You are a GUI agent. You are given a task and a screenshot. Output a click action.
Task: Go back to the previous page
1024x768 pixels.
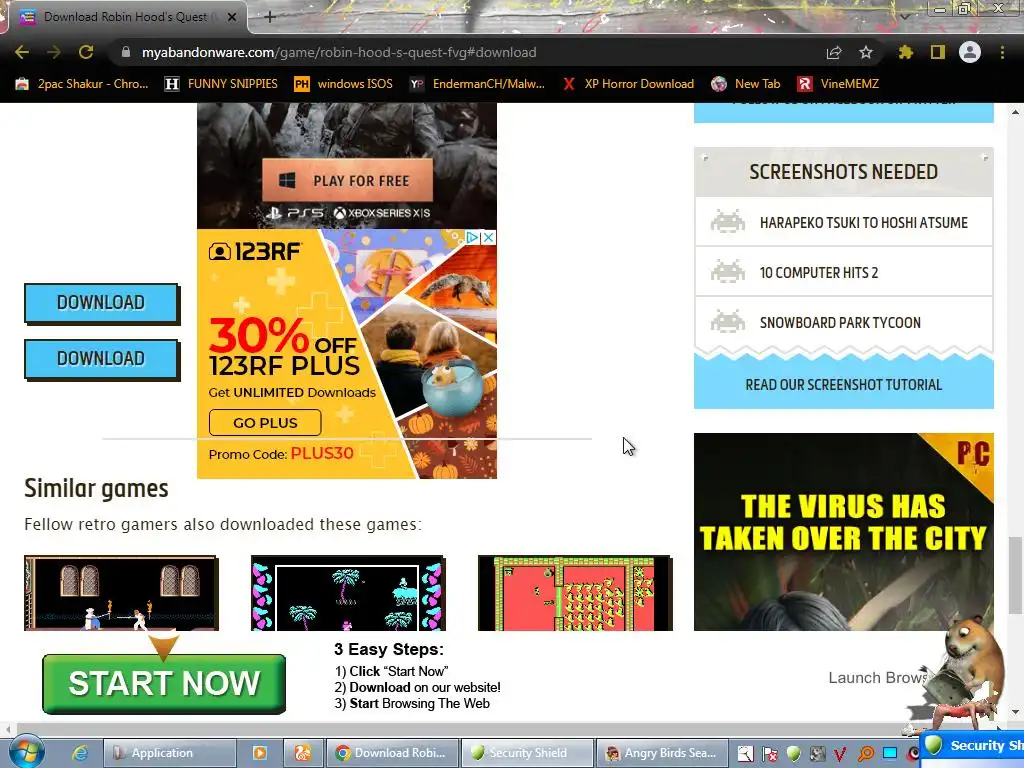pos(22,52)
